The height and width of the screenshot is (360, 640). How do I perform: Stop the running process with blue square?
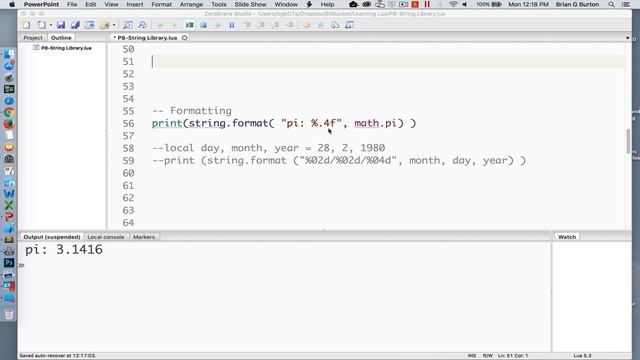[x=203, y=25]
